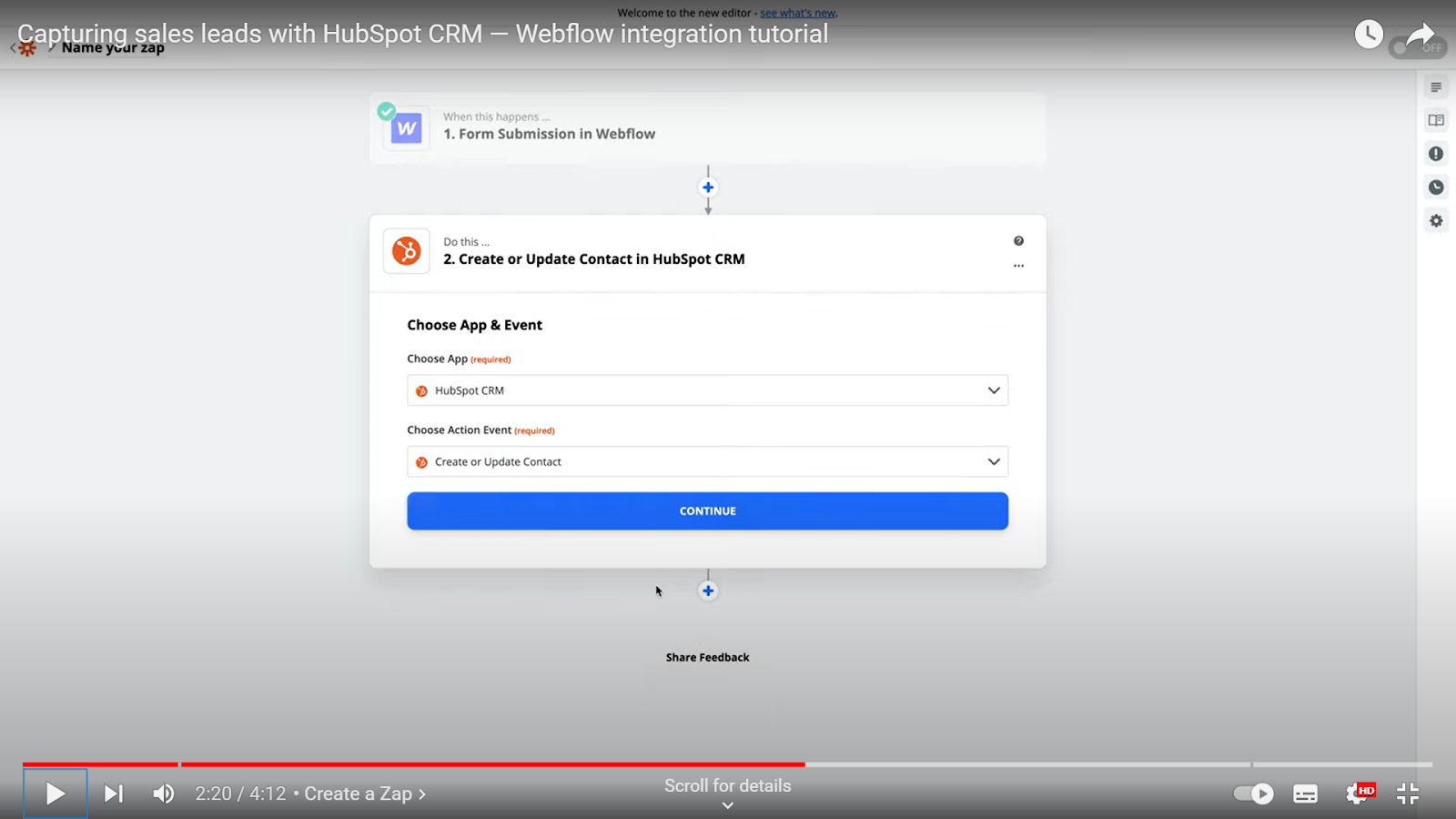Viewport: 1456px width, 819px height.
Task: Click the green check on step 1
Action: coord(387,111)
